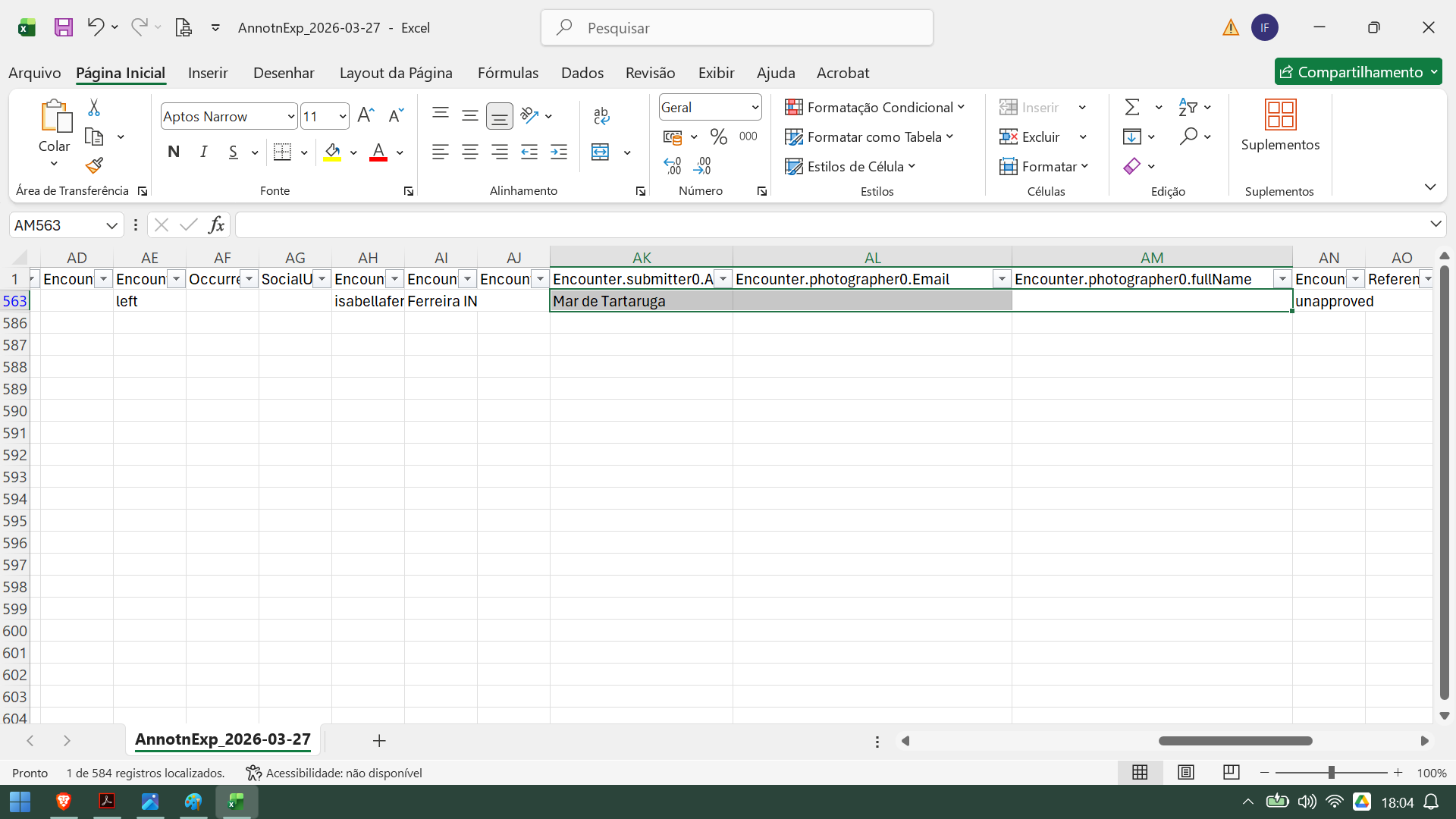Open the Dados ribbon tab
This screenshot has width=1456, height=819.
click(x=582, y=73)
